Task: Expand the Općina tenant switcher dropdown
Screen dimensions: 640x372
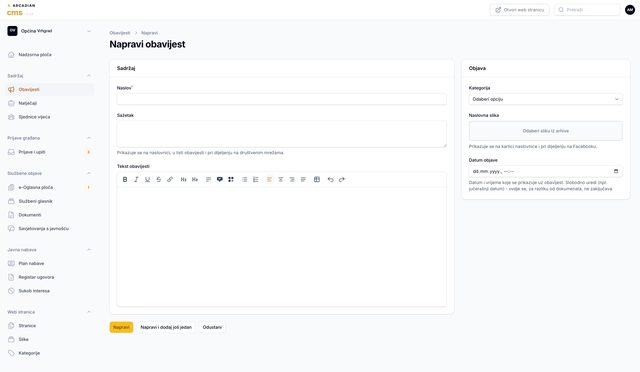Action: pyautogui.click(x=50, y=31)
